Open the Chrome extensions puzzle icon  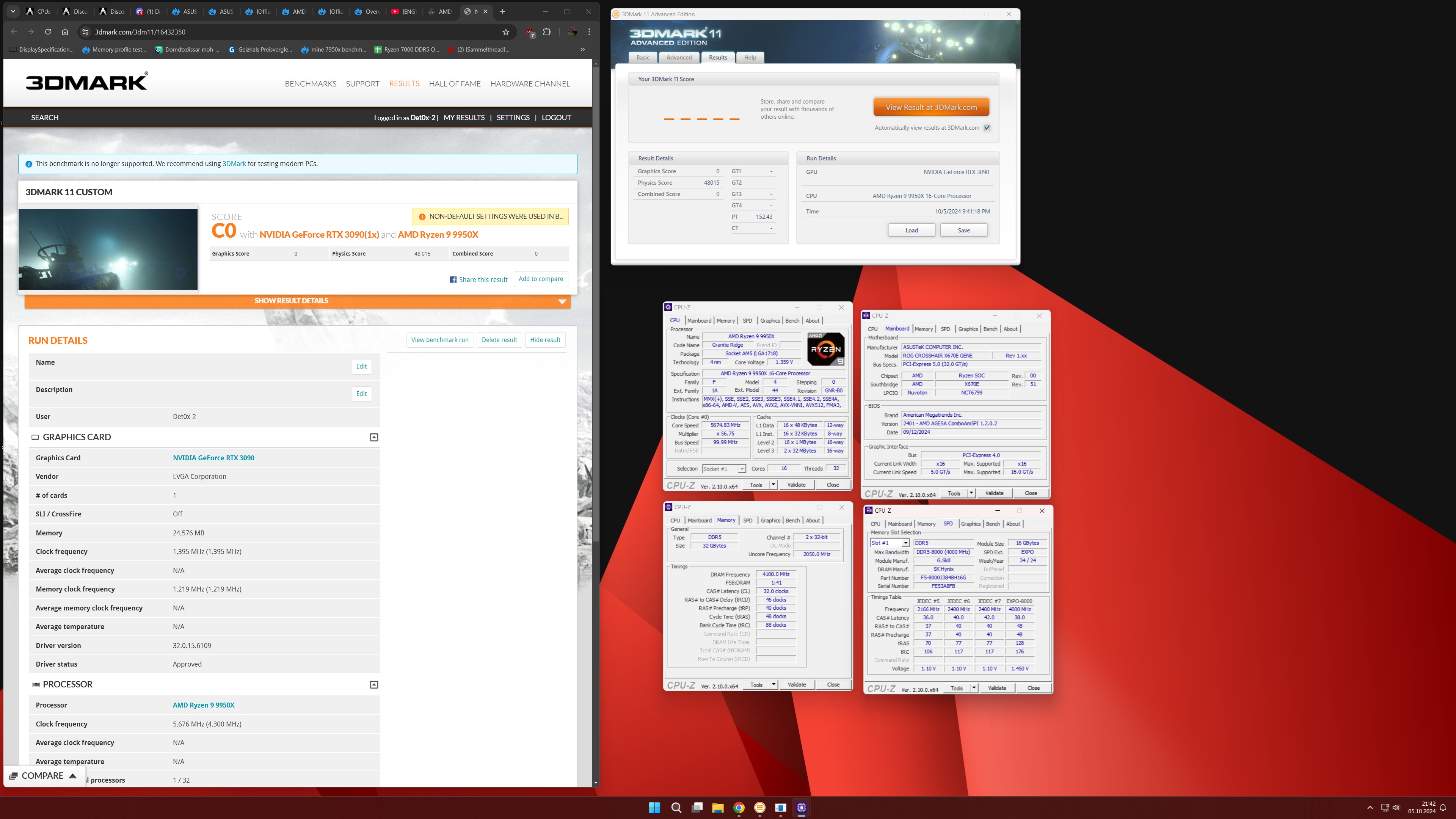pos(546,31)
